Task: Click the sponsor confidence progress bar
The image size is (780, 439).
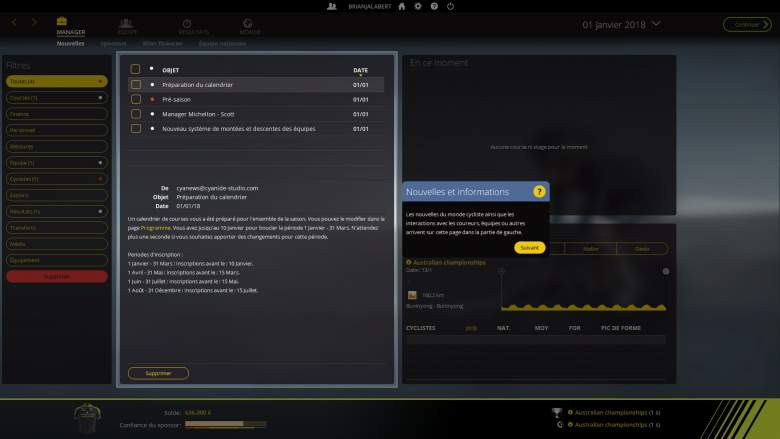Action: (226, 424)
